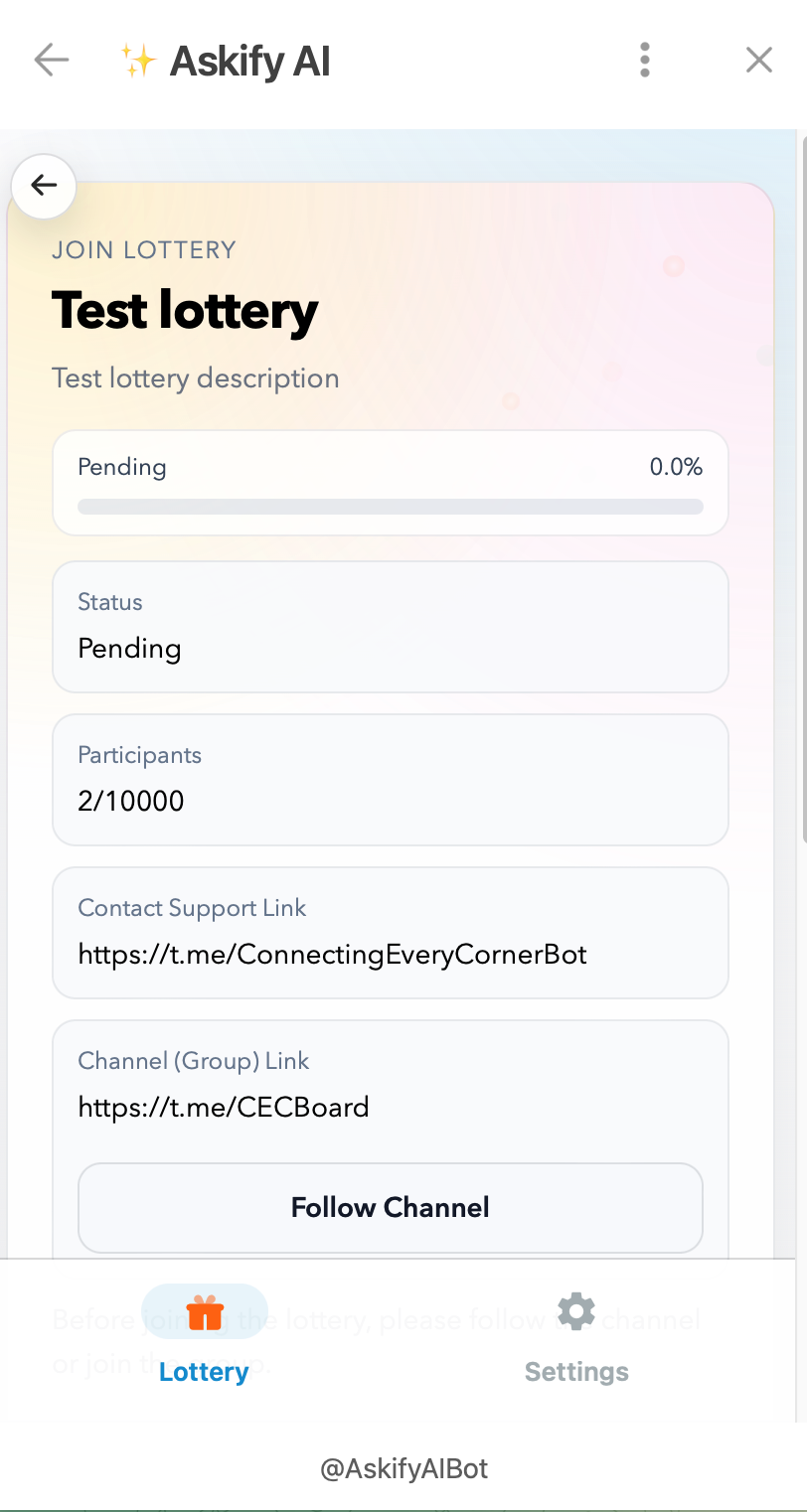Click the sparkles icon beside Askify AI

click(x=138, y=62)
